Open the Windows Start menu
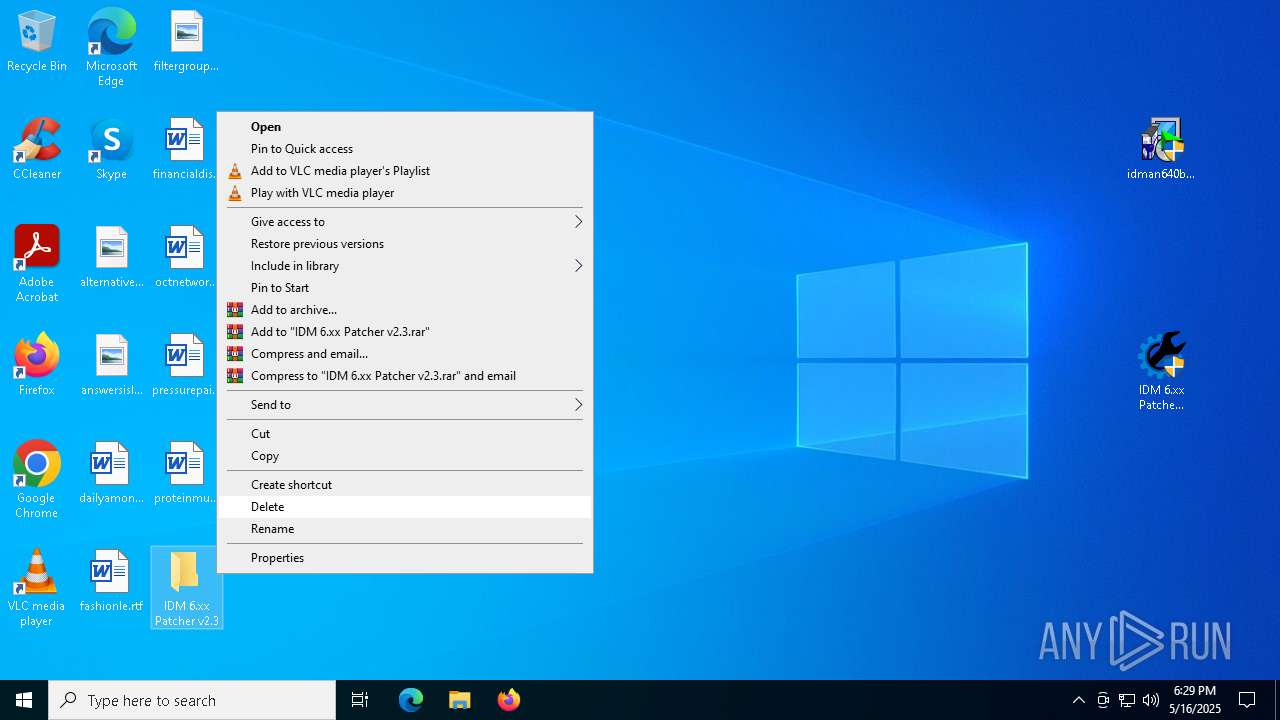 pos(24,700)
